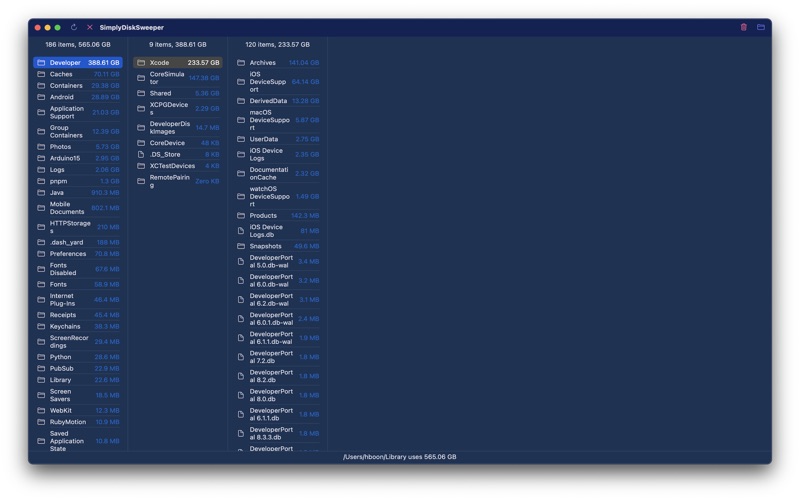Click the open folder icon at top right

(x=760, y=27)
